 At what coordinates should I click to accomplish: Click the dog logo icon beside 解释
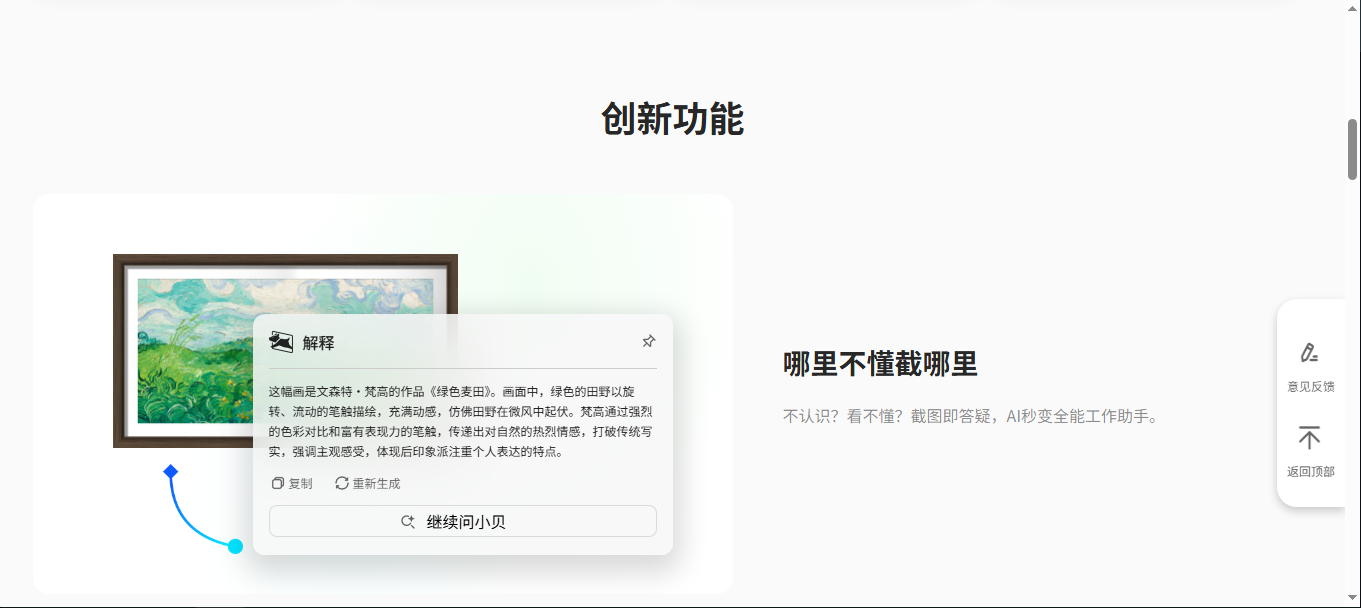pyautogui.click(x=281, y=342)
